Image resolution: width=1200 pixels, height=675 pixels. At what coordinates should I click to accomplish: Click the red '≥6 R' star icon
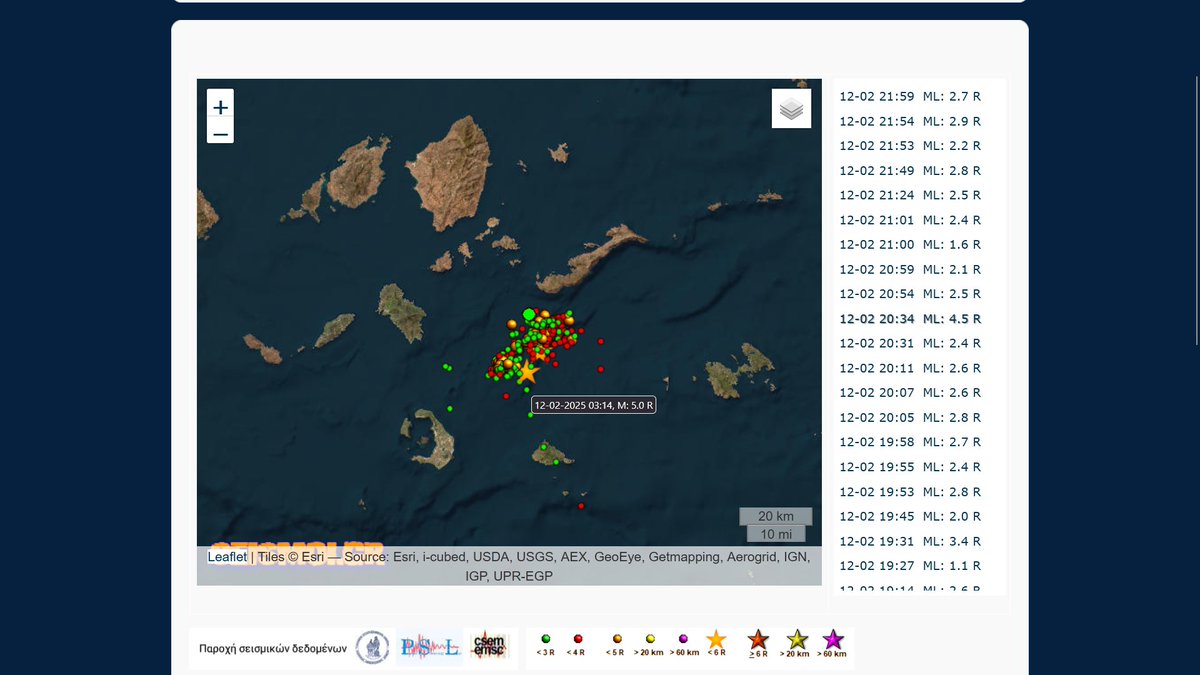pyautogui.click(x=757, y=637)
